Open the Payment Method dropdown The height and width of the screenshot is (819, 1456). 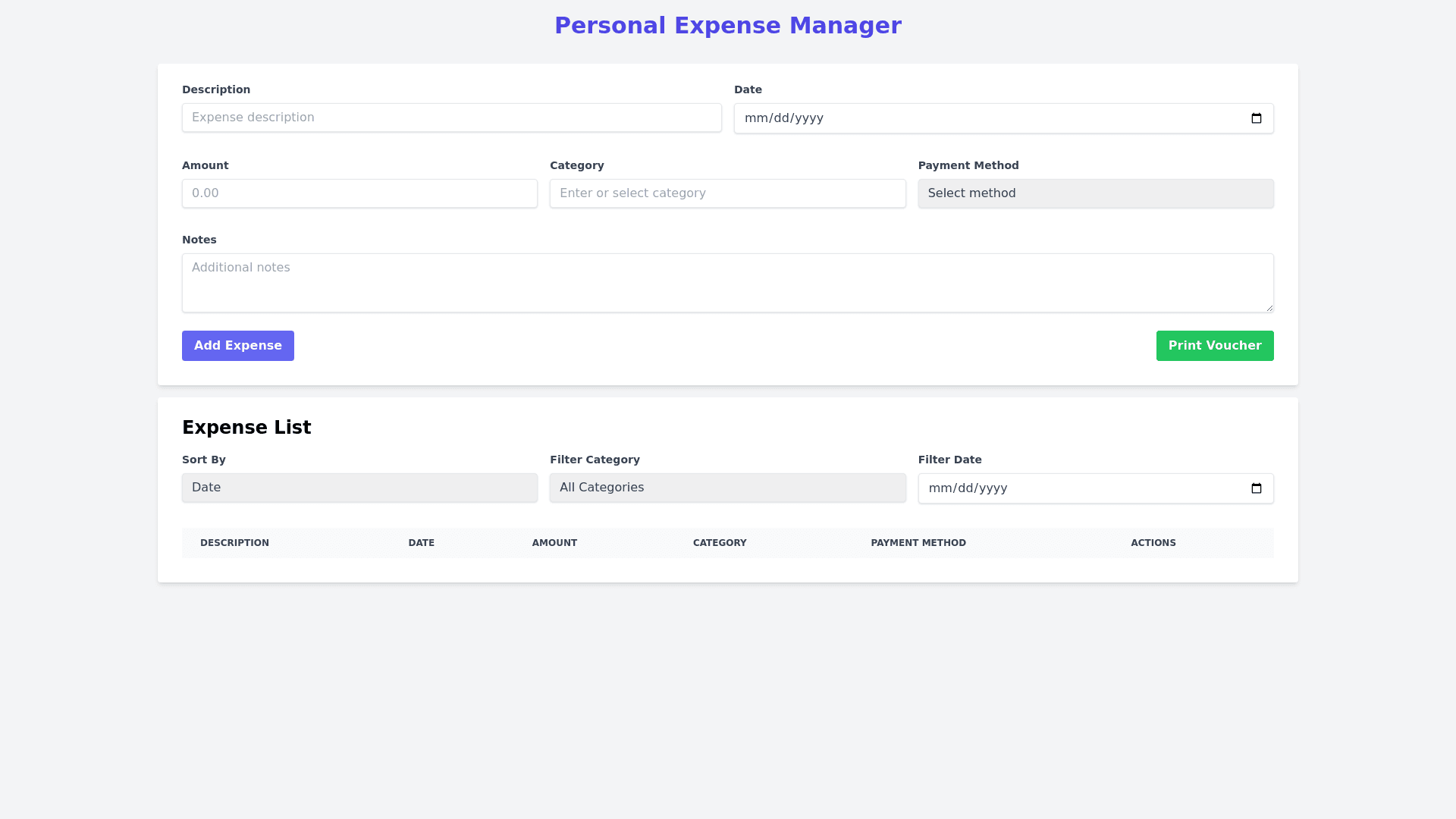(x=1095, y=193)
